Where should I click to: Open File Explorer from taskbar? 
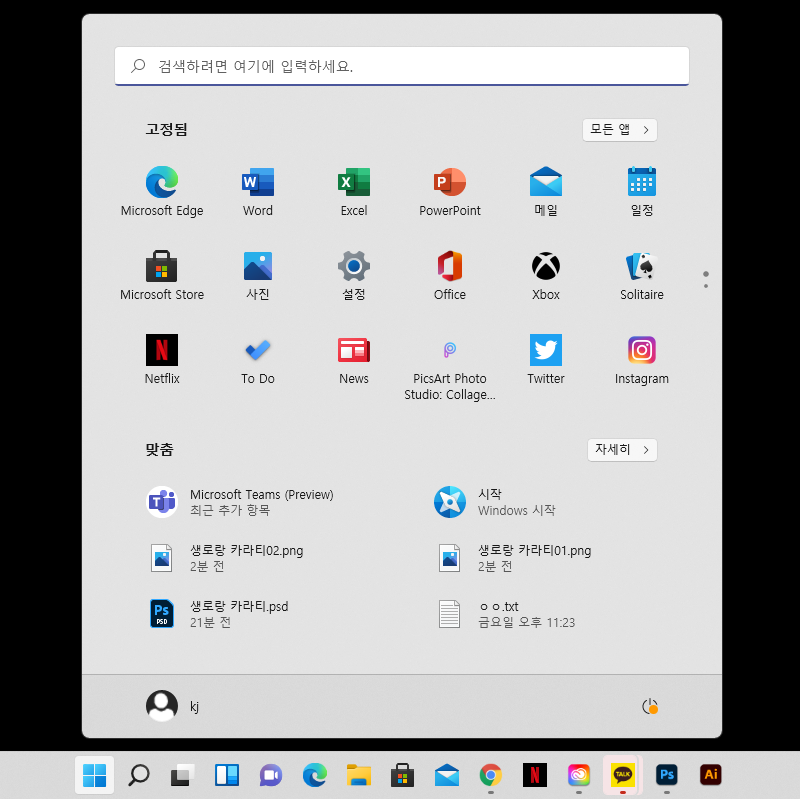359,775
